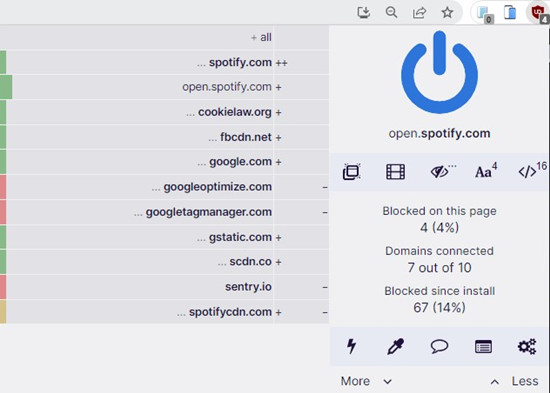Report a filter issue chat icon
Screen dimensions: 550x393
pos(439,346)
